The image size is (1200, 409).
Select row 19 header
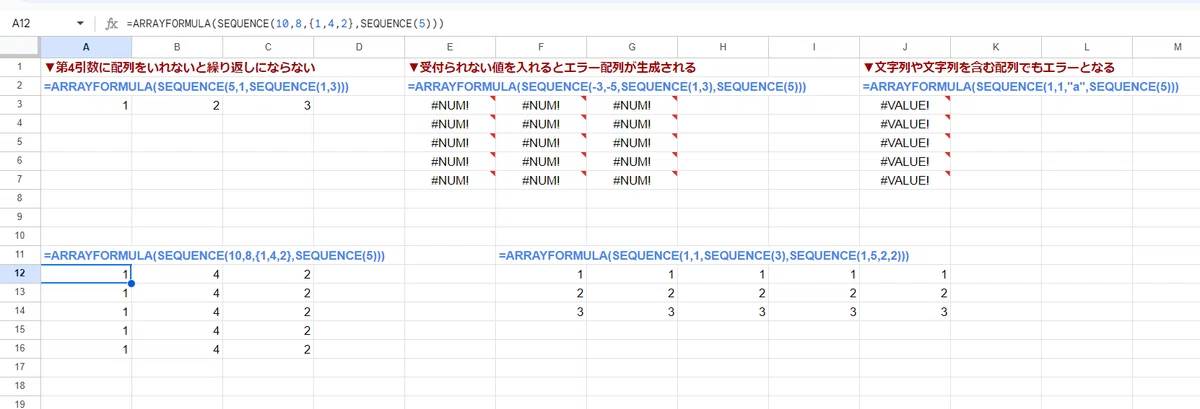(x=20, y=403)
